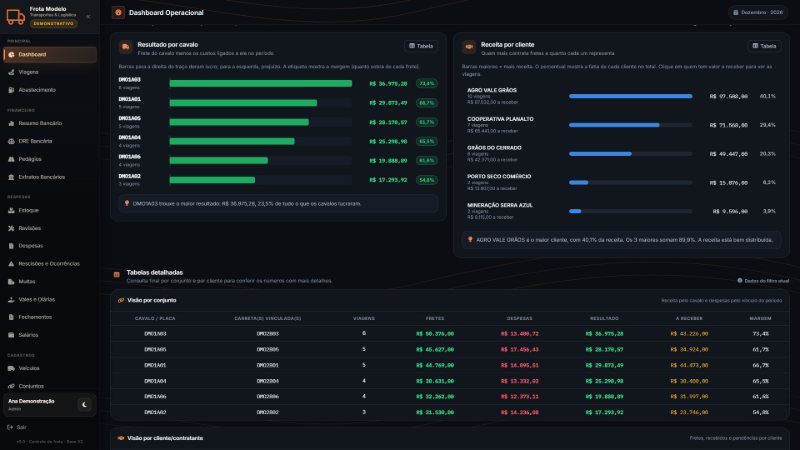Switch Resultado por cavalo to Tabela view
Viewport: 800px width, 450px height.
tap(421, 46)
